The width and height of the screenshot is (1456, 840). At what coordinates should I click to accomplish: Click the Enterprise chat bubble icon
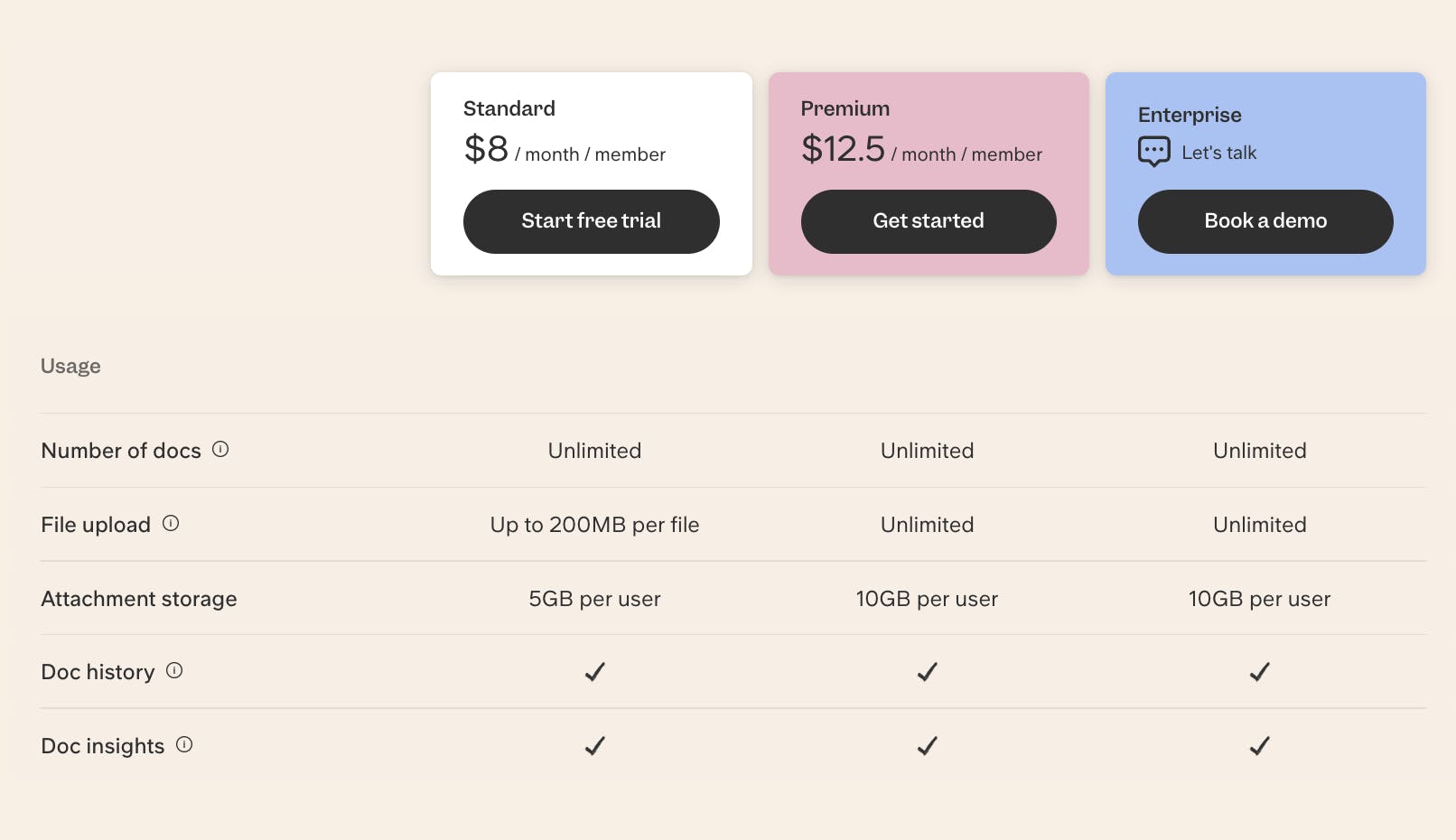[x=1153, y=152]
